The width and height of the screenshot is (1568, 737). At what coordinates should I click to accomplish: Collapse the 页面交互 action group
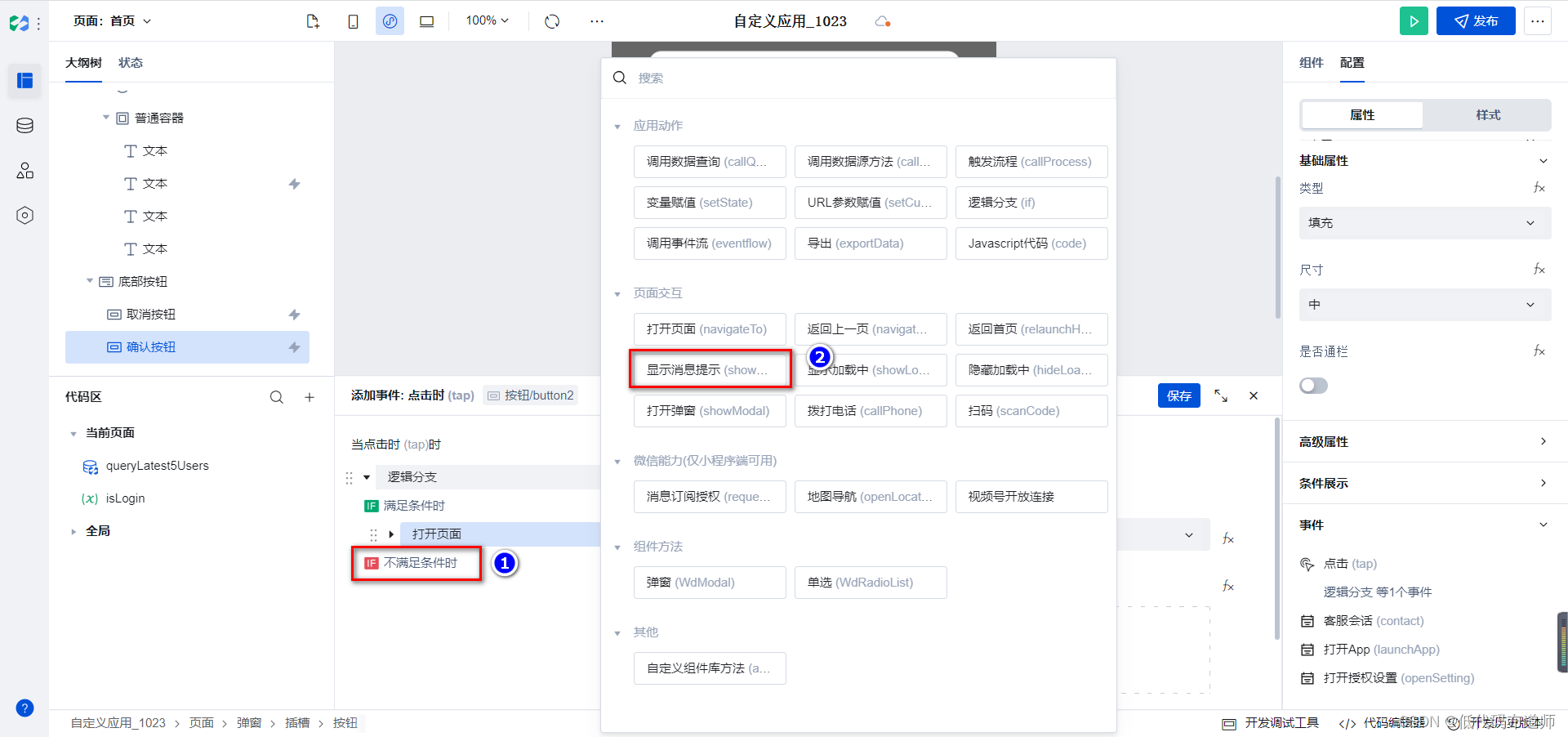617,294
